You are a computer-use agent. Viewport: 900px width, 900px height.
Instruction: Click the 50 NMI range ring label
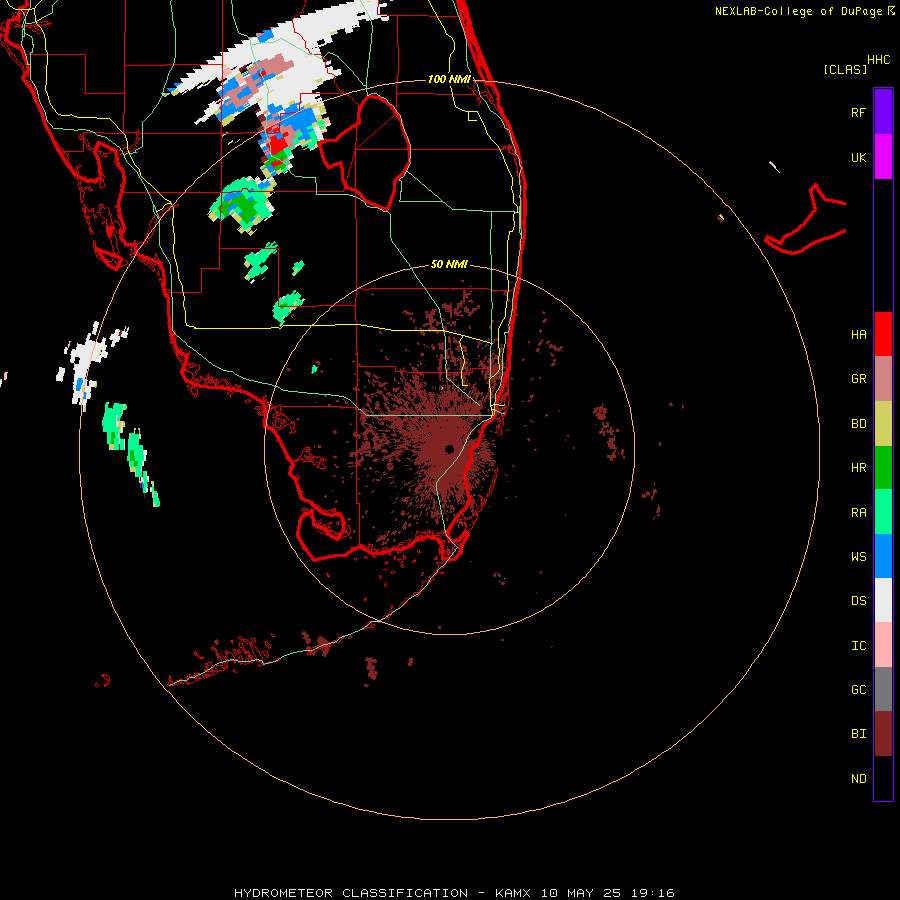click(x=449, y=264)
